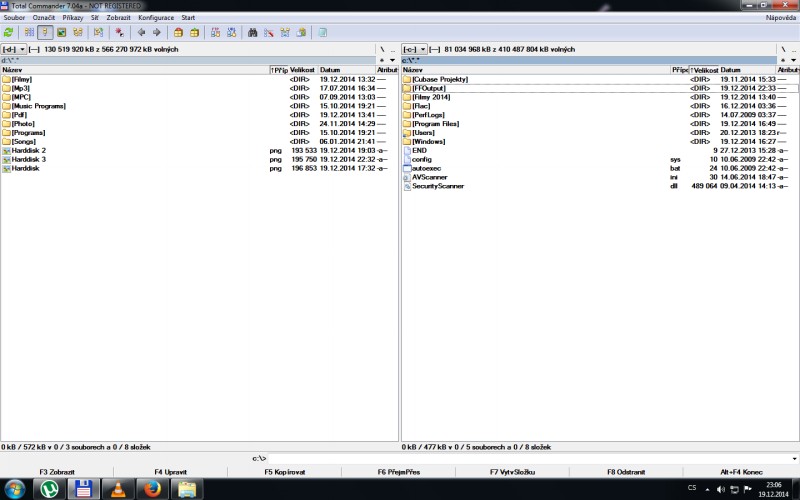Click the F4 Upravit button
This screenshot has width=800, height=500.
(170, 472)
